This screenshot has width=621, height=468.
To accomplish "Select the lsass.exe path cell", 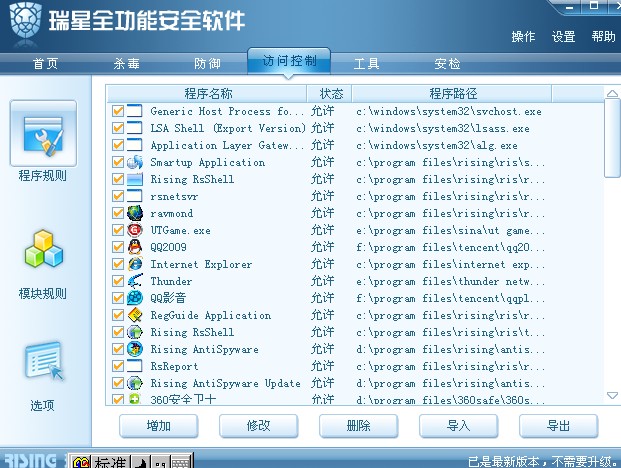I will 443,129.
